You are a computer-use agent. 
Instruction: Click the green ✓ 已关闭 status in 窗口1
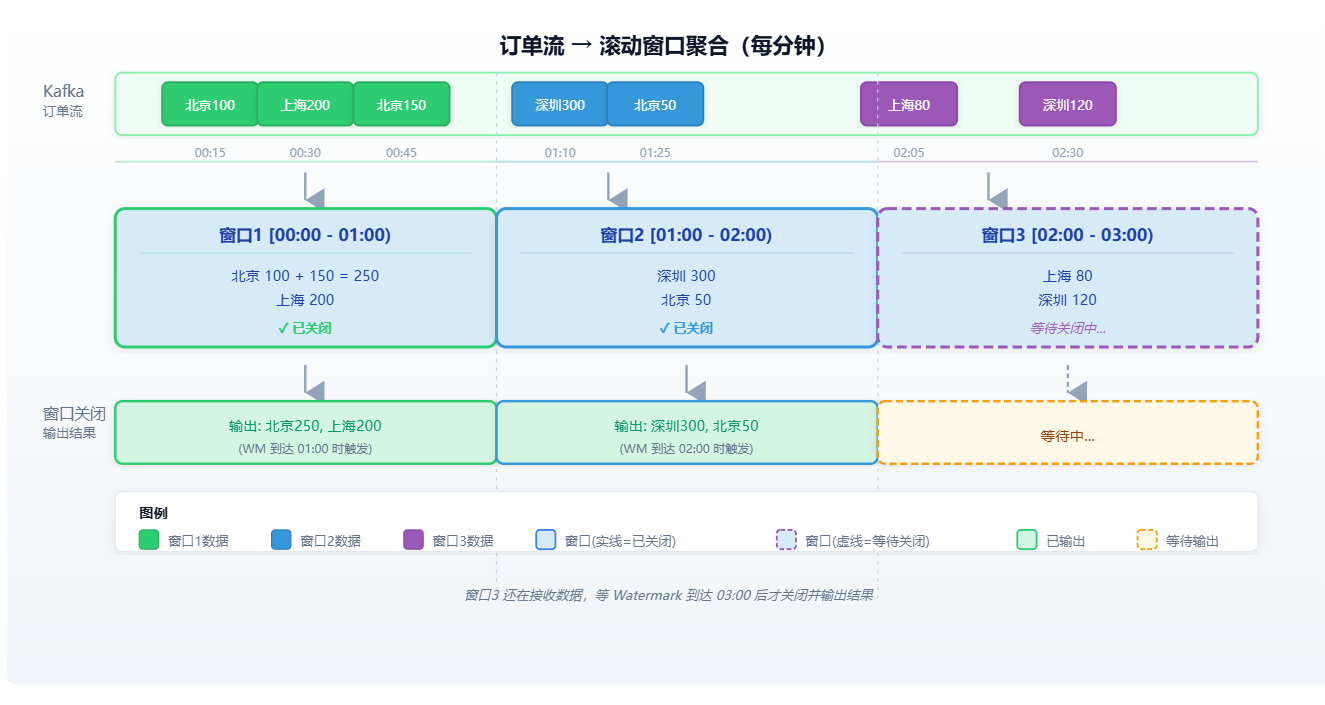305,328
